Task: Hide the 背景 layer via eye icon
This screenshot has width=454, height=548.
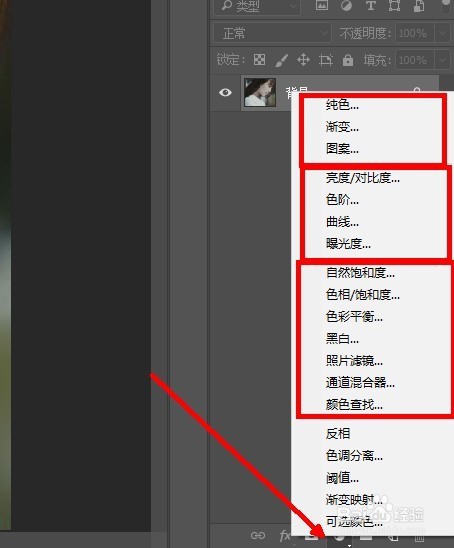Action: pyautogui.click(x=225, y=93)
